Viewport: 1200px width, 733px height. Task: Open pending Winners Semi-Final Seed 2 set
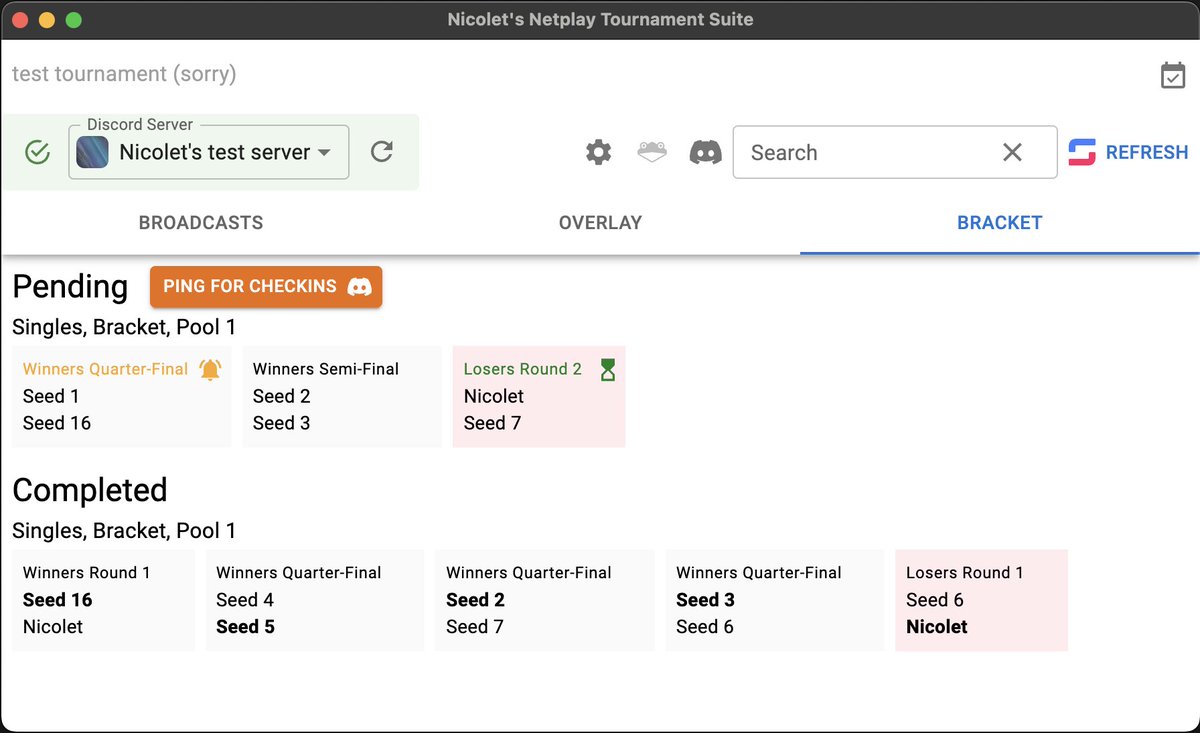[342, 396]
